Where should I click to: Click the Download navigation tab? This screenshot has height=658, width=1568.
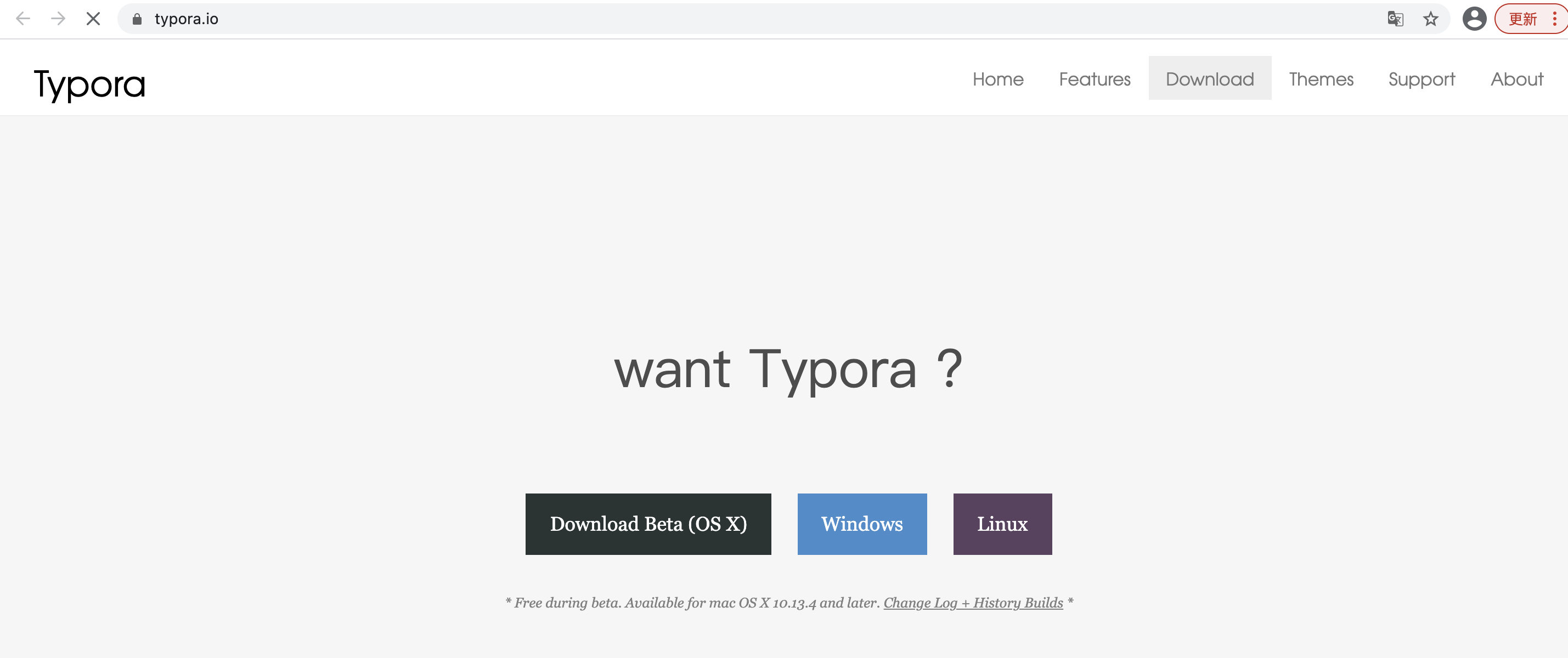tap(1210, 78)
